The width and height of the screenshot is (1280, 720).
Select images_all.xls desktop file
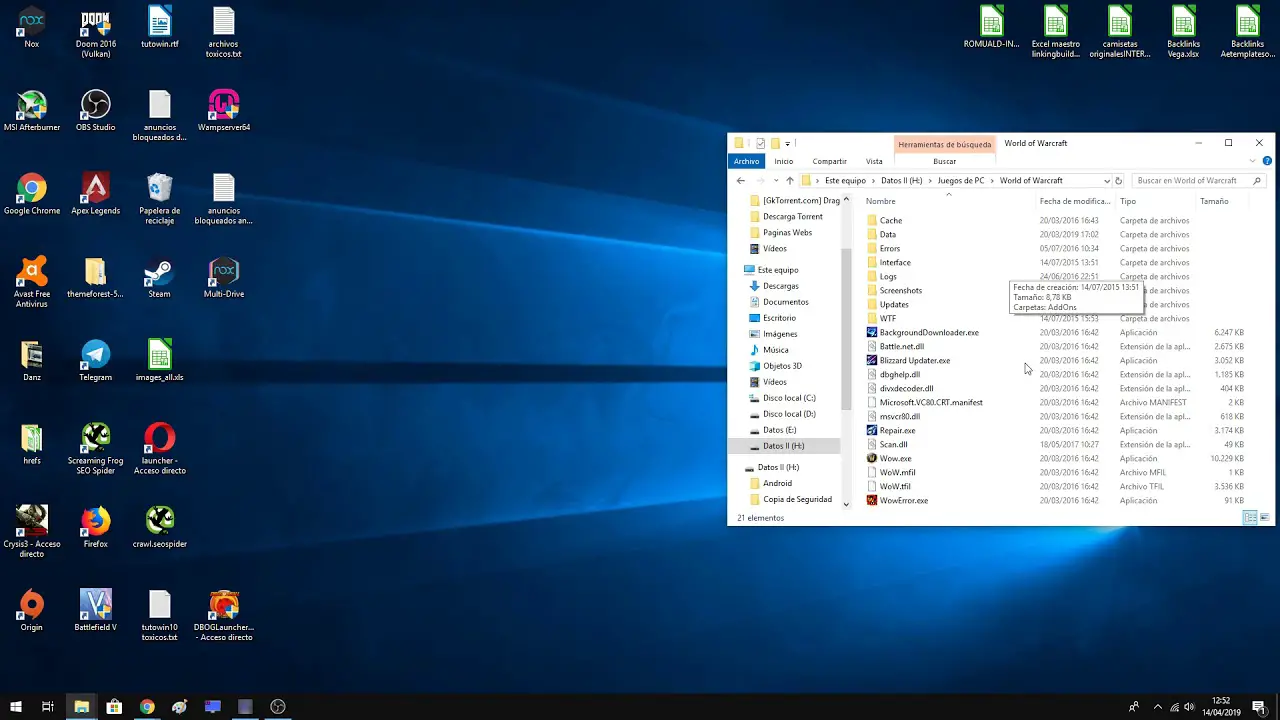(159, 361)
